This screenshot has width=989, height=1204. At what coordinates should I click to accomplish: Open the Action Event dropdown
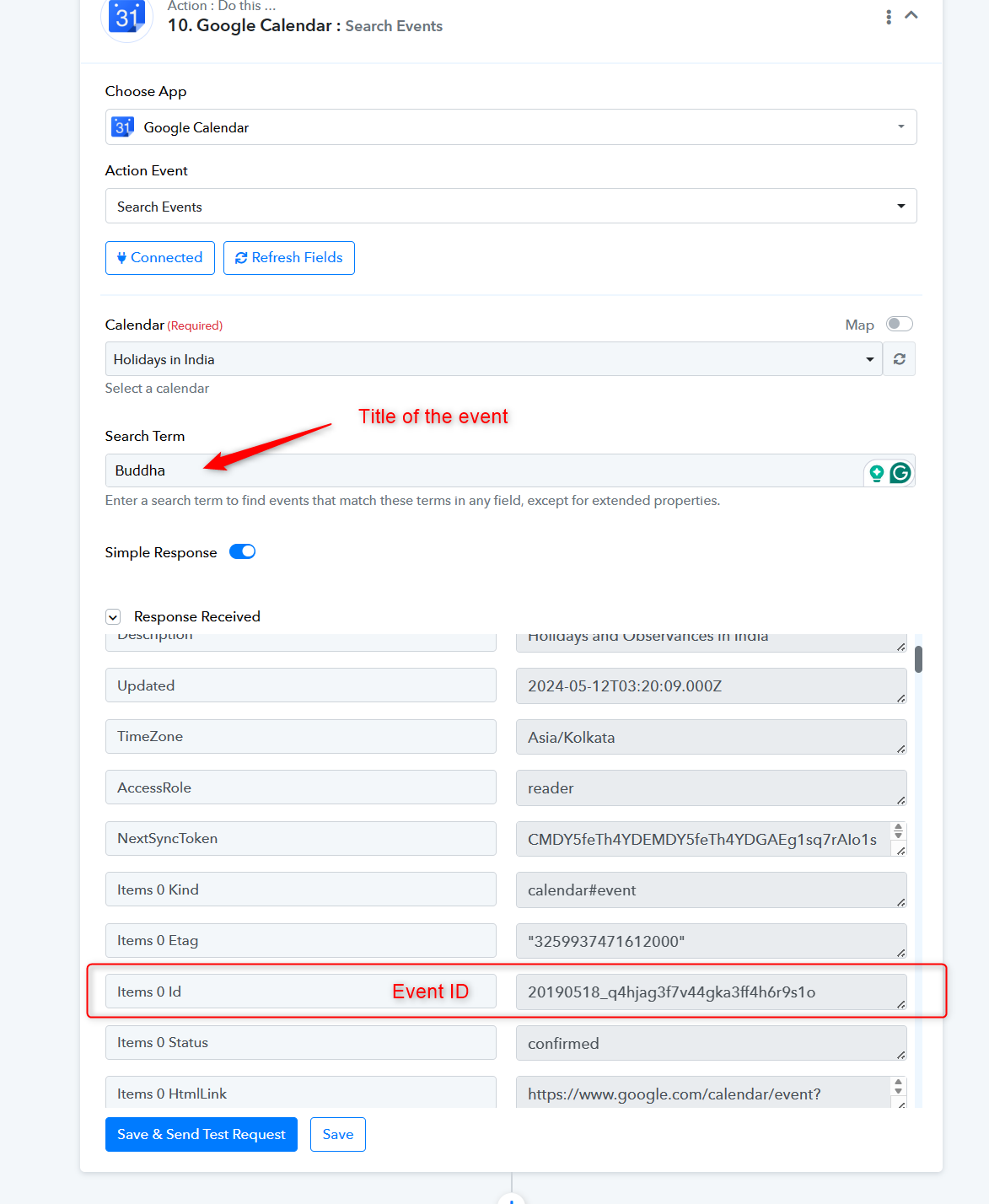[511, 207]
